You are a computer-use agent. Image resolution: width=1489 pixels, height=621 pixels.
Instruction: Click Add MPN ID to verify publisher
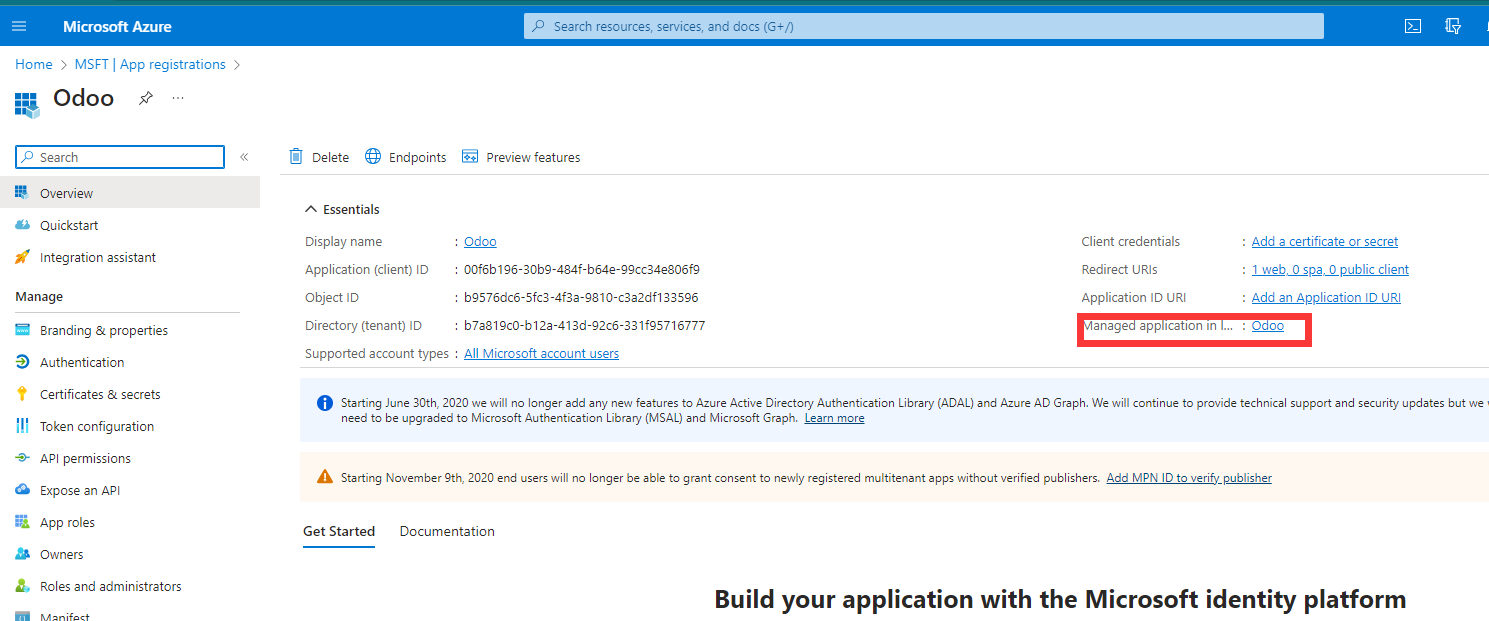(1189, 478)
